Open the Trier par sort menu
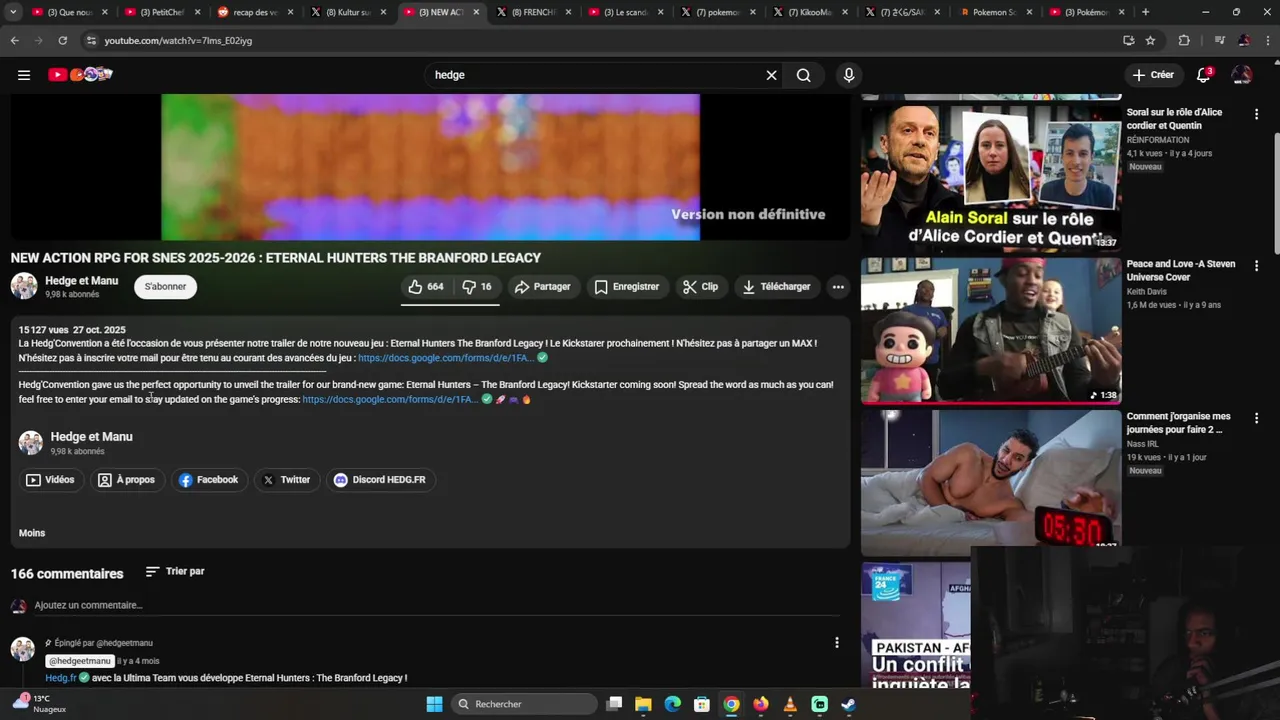The width and height of the screenshot is (1280, 720). 175,572
